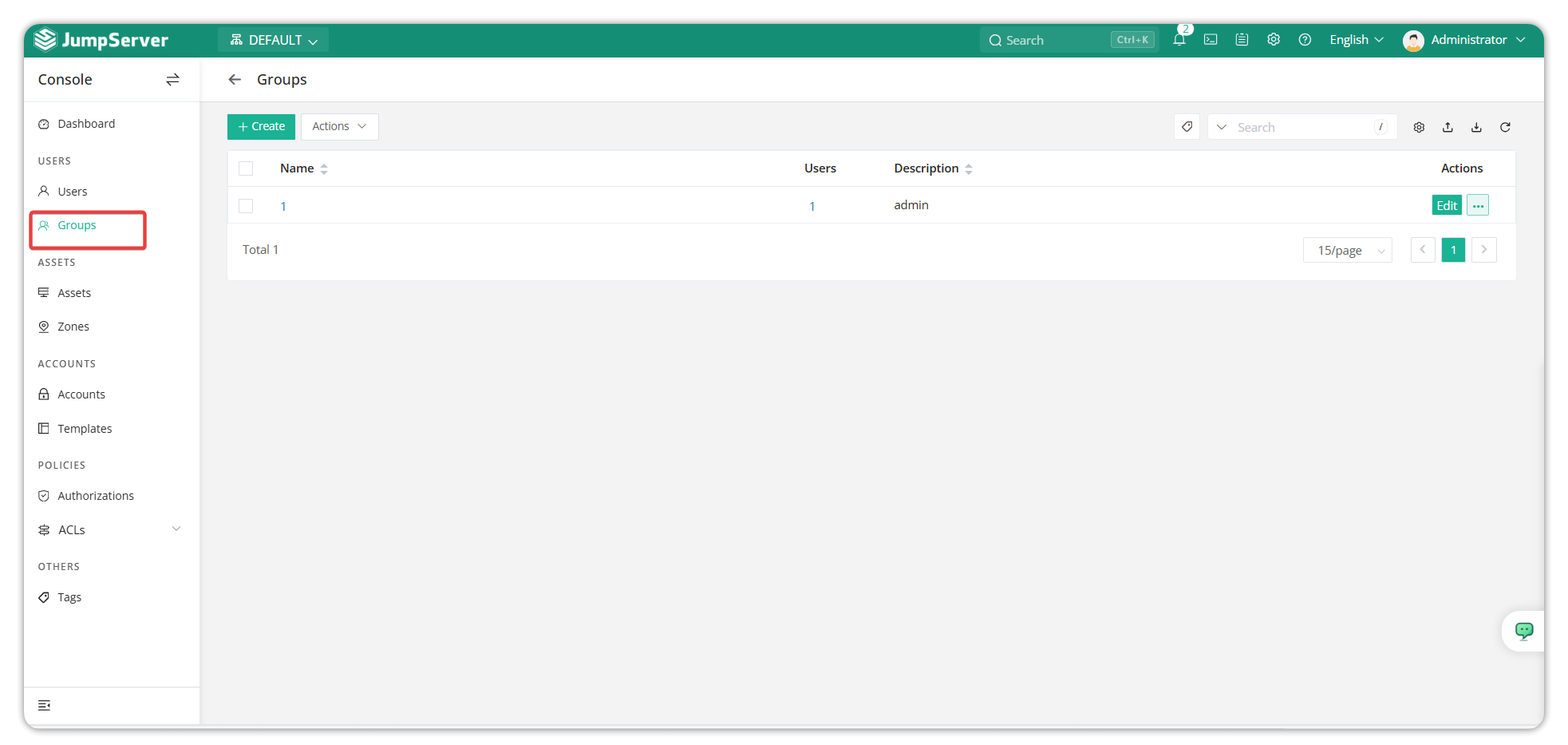This screenshot has width=1568, height=745.
Task: Go back using the arrow beside Groups
Action: 235,79
